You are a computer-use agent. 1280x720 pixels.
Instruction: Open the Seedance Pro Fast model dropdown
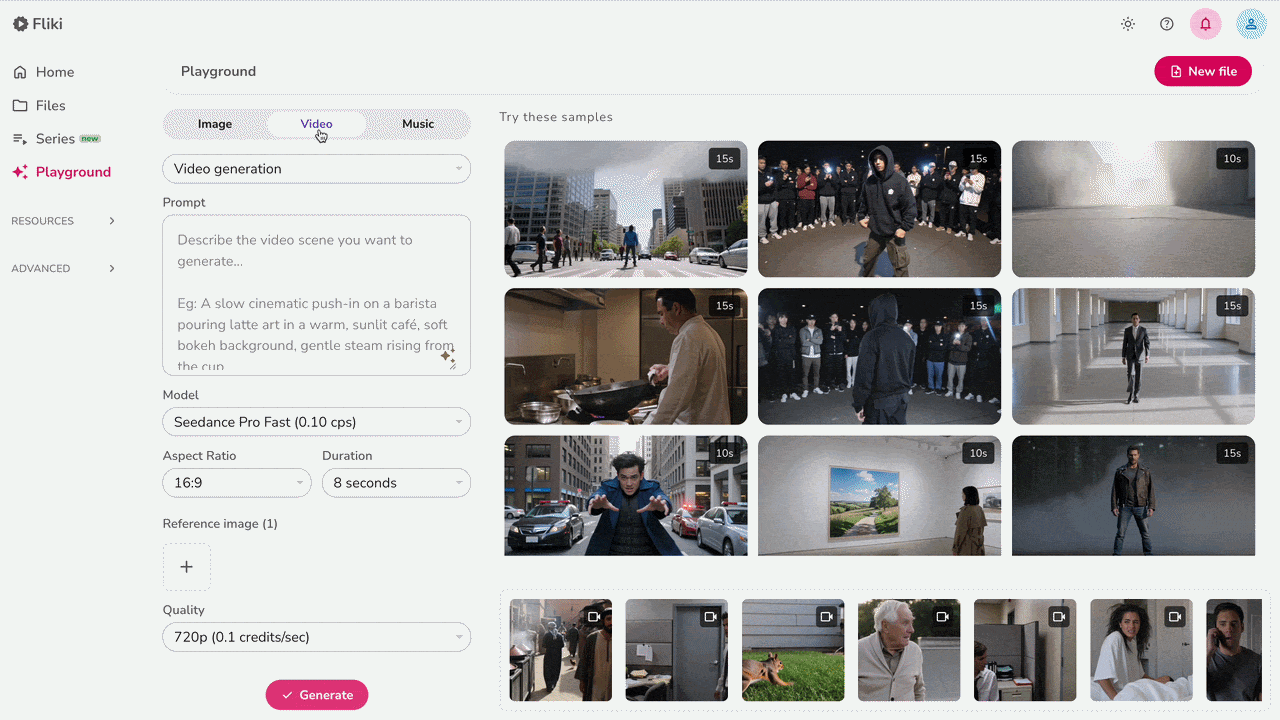316,422
